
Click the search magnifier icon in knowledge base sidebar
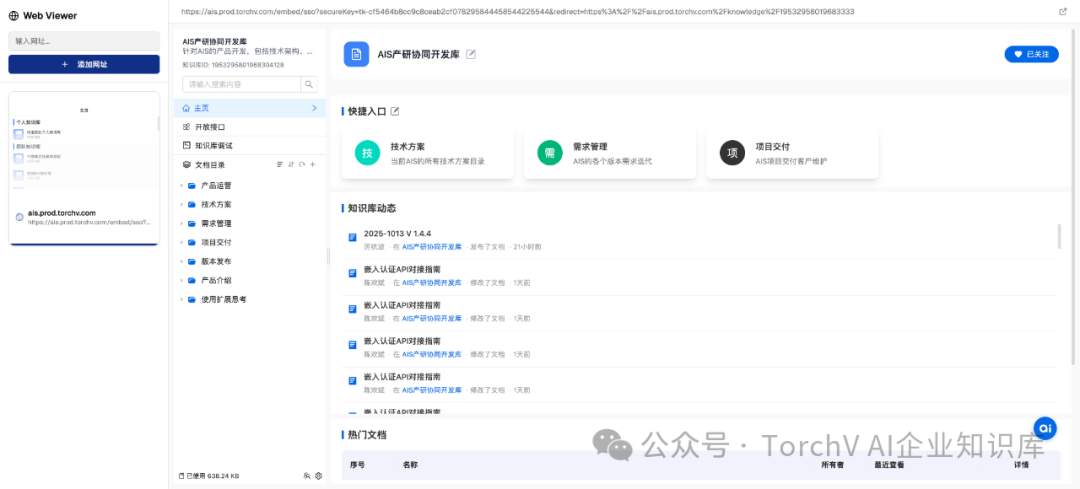pyautogui.click(x=309, y=85)
